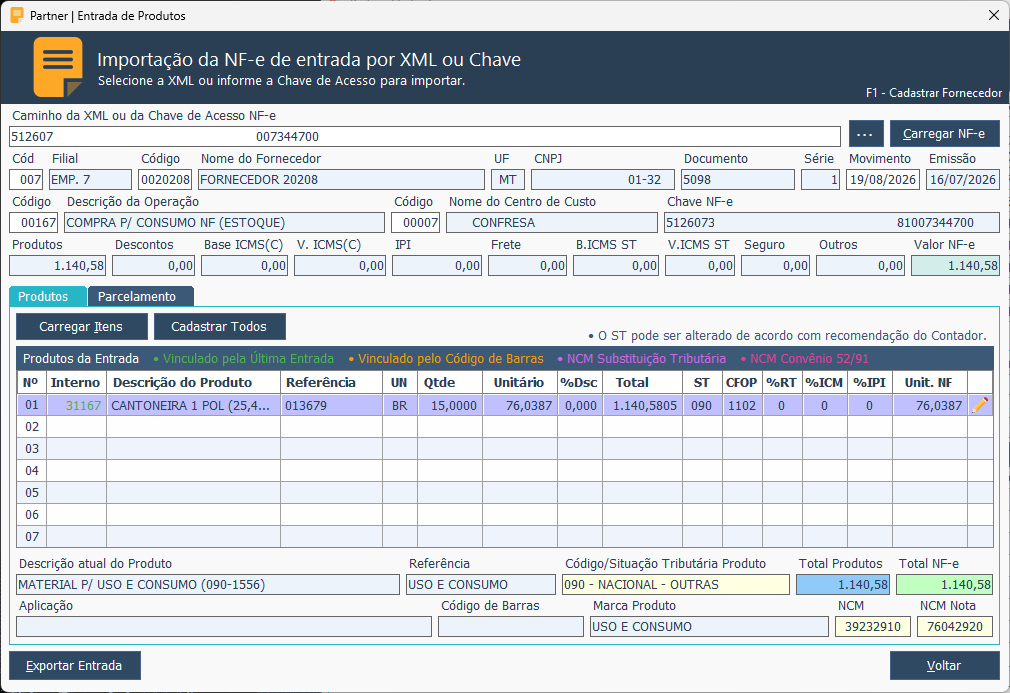Image resolution: width=1010 pixels, height=693 pixels.
Task: Click the CANTONEIRA 1 POL product description cell
Action: (193, 406)
